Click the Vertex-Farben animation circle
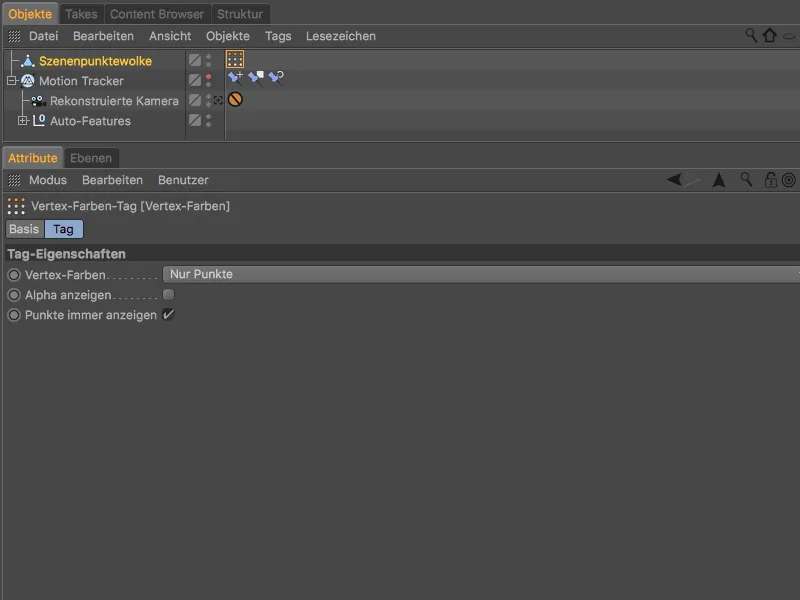Viewport: 800px width, 600px height. (14, 275)
